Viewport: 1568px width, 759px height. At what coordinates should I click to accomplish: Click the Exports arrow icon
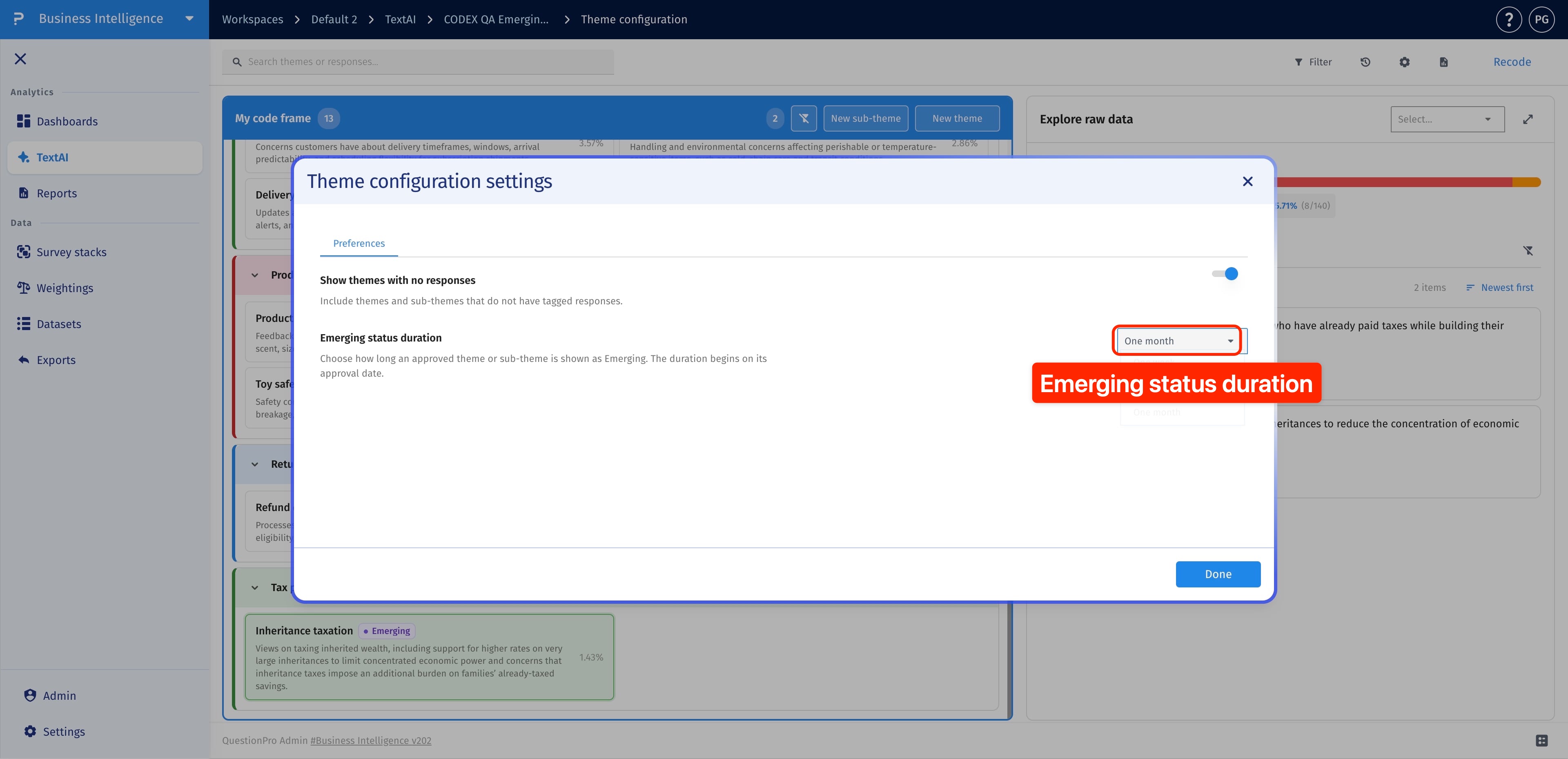pyautogui.click(x=24, y=360)
